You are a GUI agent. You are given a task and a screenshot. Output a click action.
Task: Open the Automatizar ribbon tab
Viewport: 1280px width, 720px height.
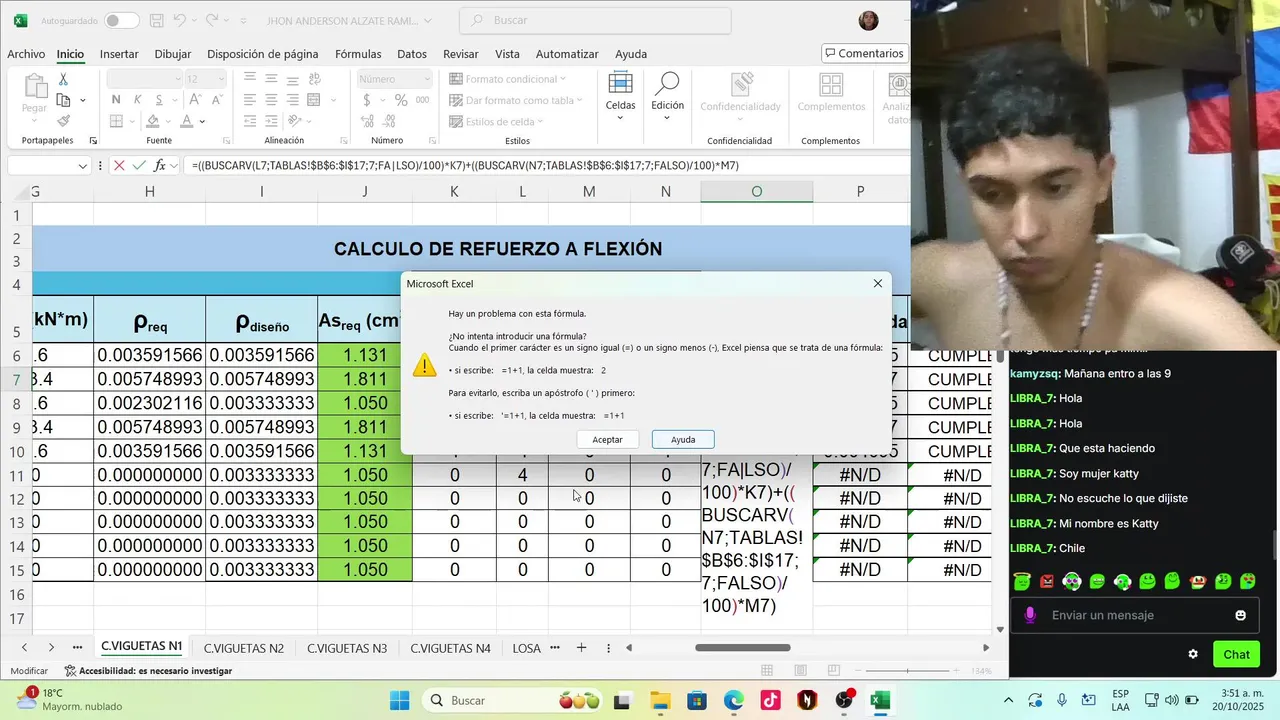(567, 54)
